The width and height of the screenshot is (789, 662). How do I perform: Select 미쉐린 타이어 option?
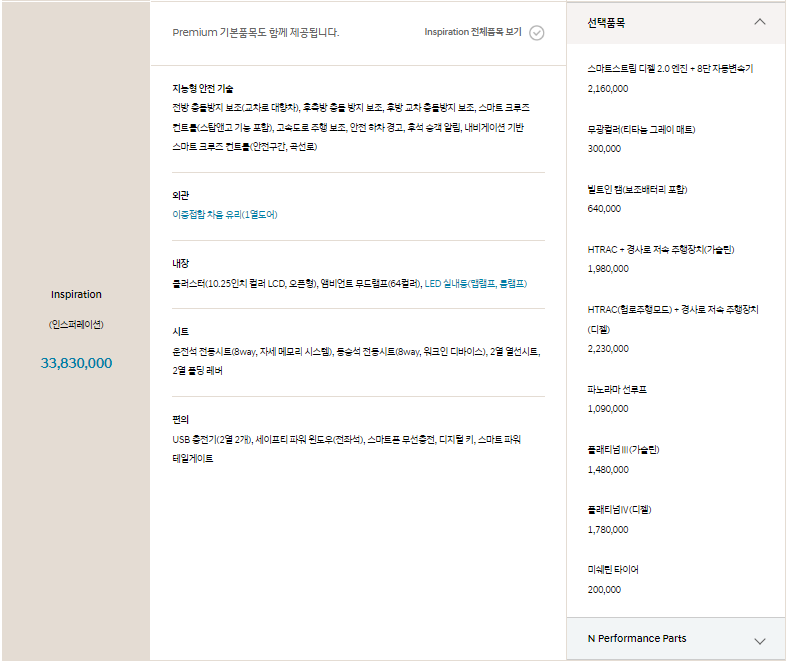tap(613, 569)
